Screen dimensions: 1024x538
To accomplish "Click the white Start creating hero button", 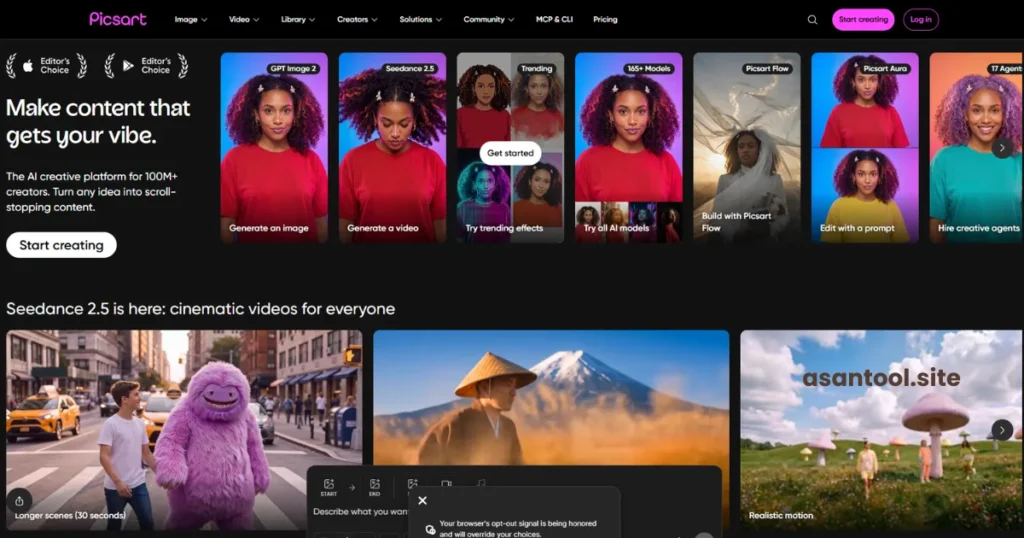I will tap(61, 245).
